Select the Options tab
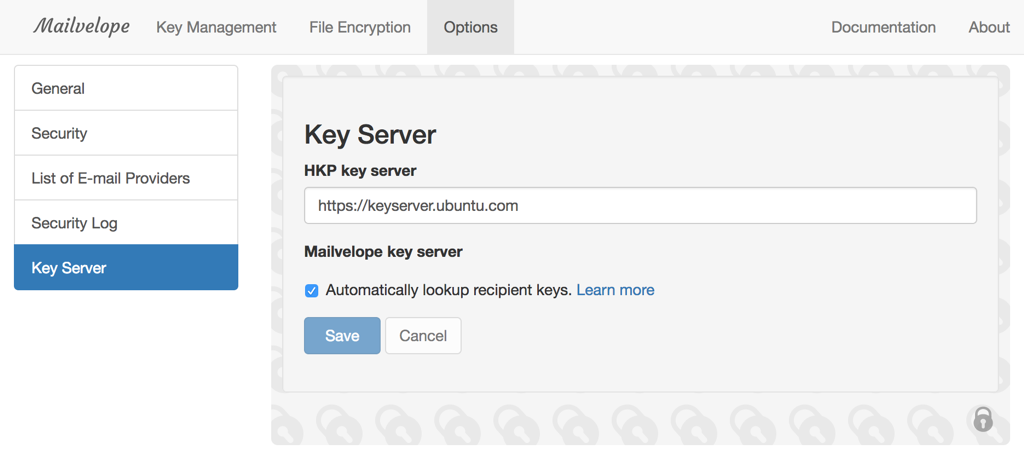 [x=470, y=27]
